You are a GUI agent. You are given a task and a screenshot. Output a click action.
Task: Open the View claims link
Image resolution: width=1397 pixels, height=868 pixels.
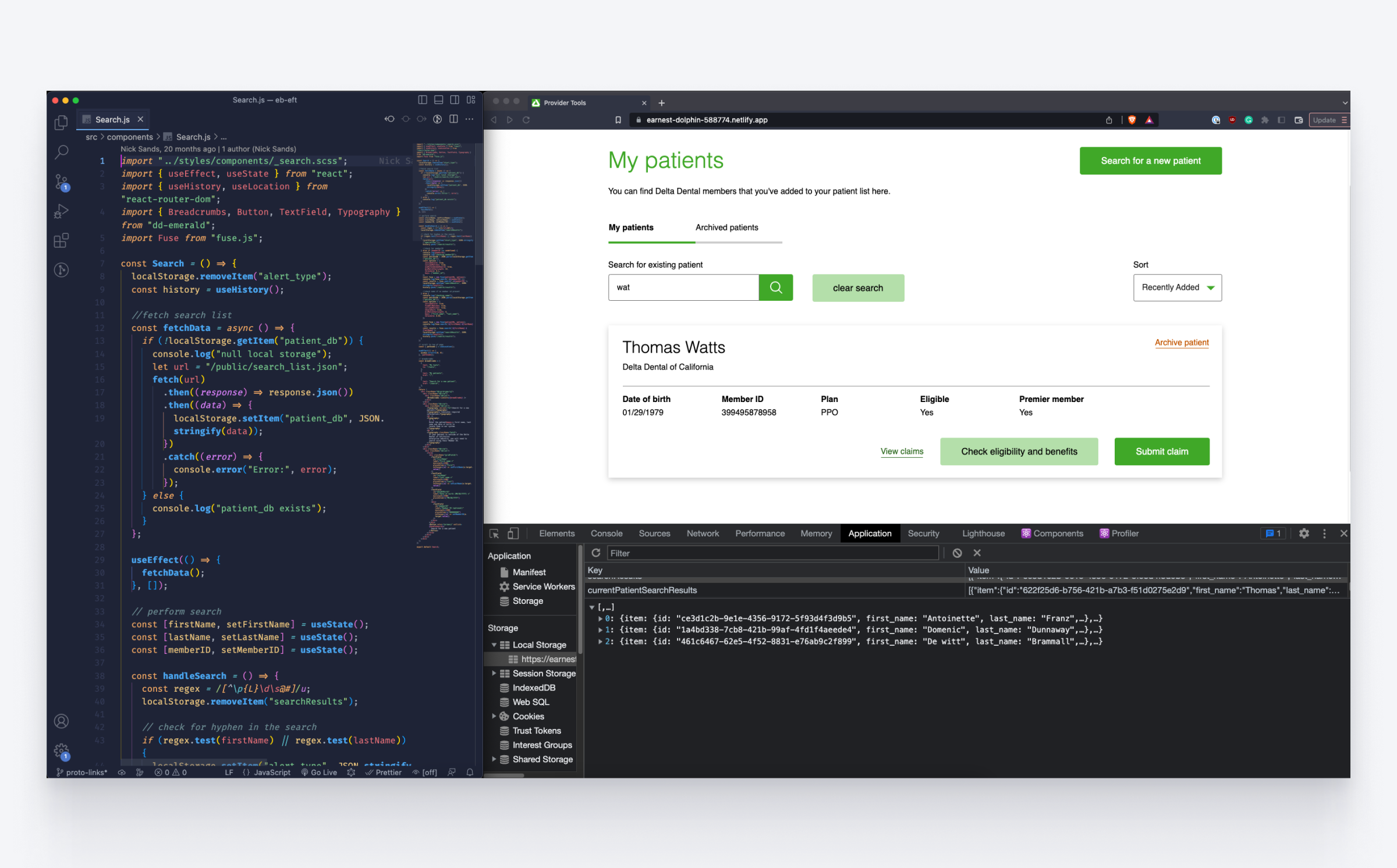[x=902, y=451]
